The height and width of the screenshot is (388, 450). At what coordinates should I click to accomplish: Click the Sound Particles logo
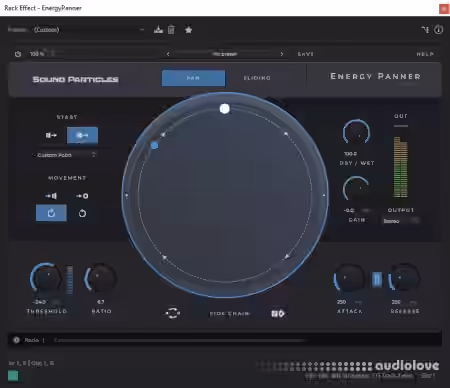[x=75, y=79]
